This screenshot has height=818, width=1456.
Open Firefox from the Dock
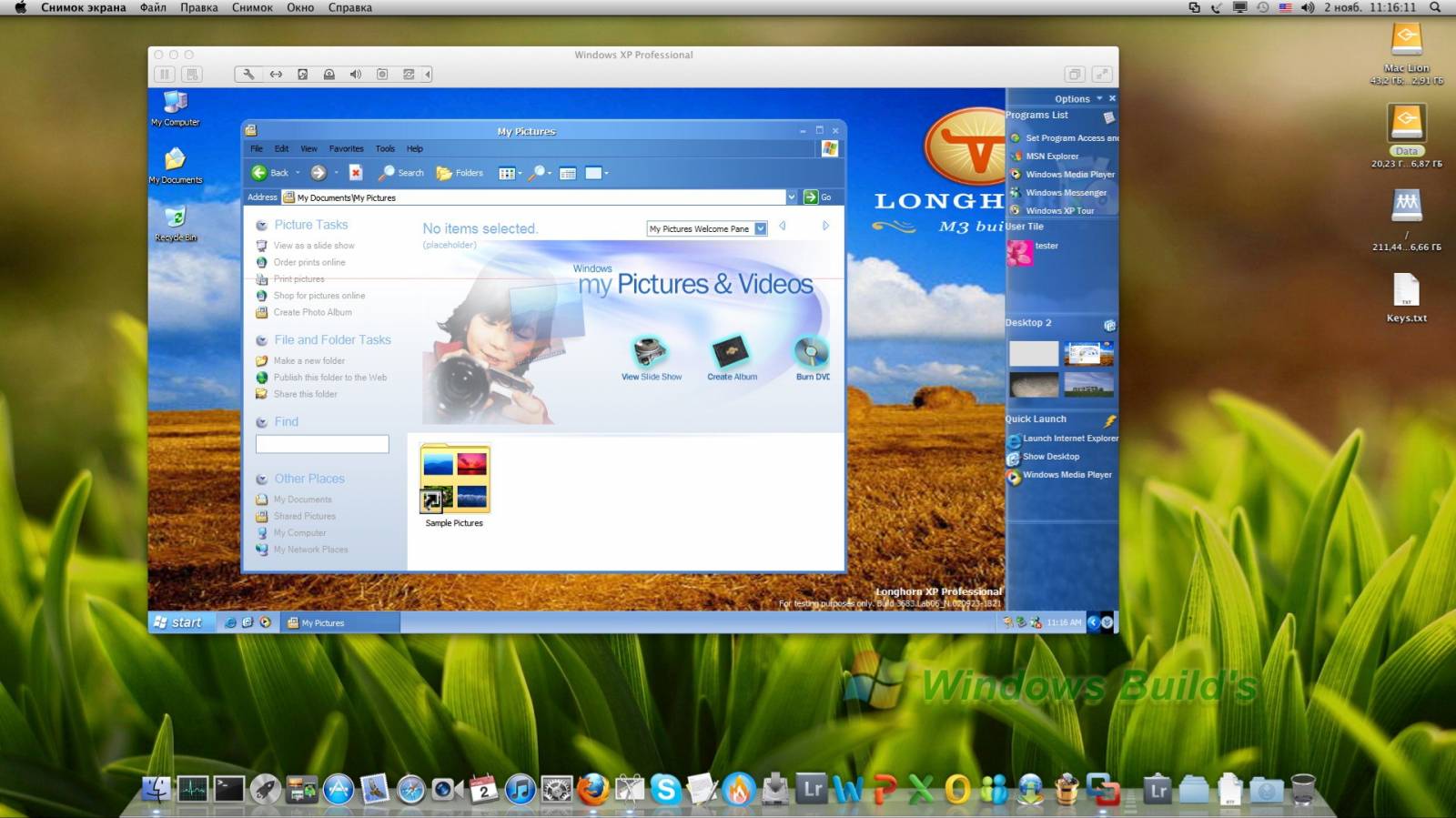click(592, 789)
